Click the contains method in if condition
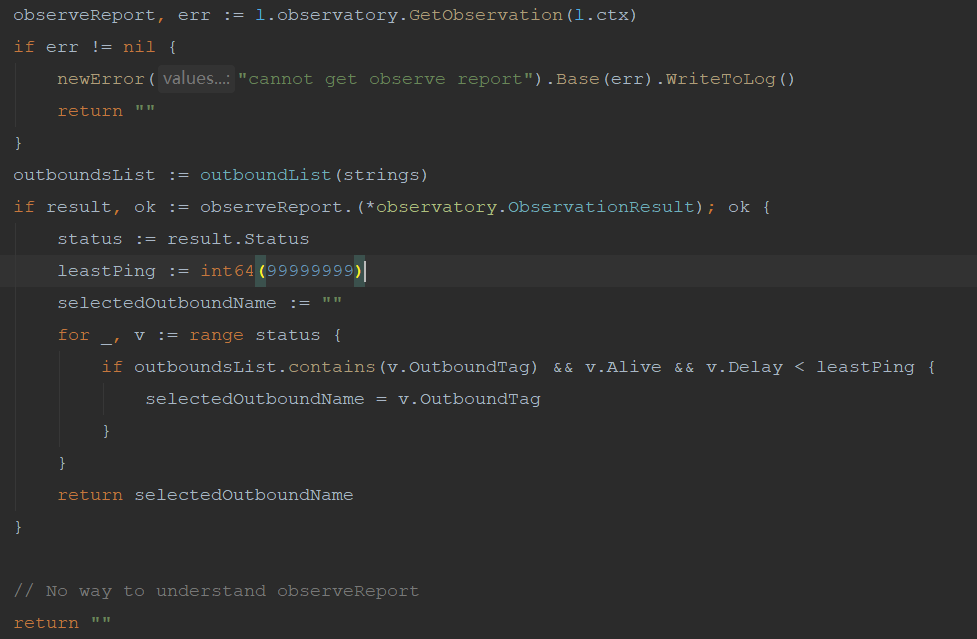 [331, 367]
